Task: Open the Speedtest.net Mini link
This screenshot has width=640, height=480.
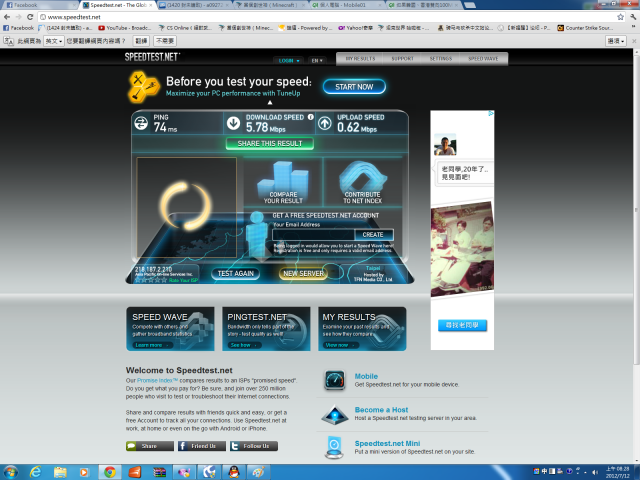Action: click(387, 443)
